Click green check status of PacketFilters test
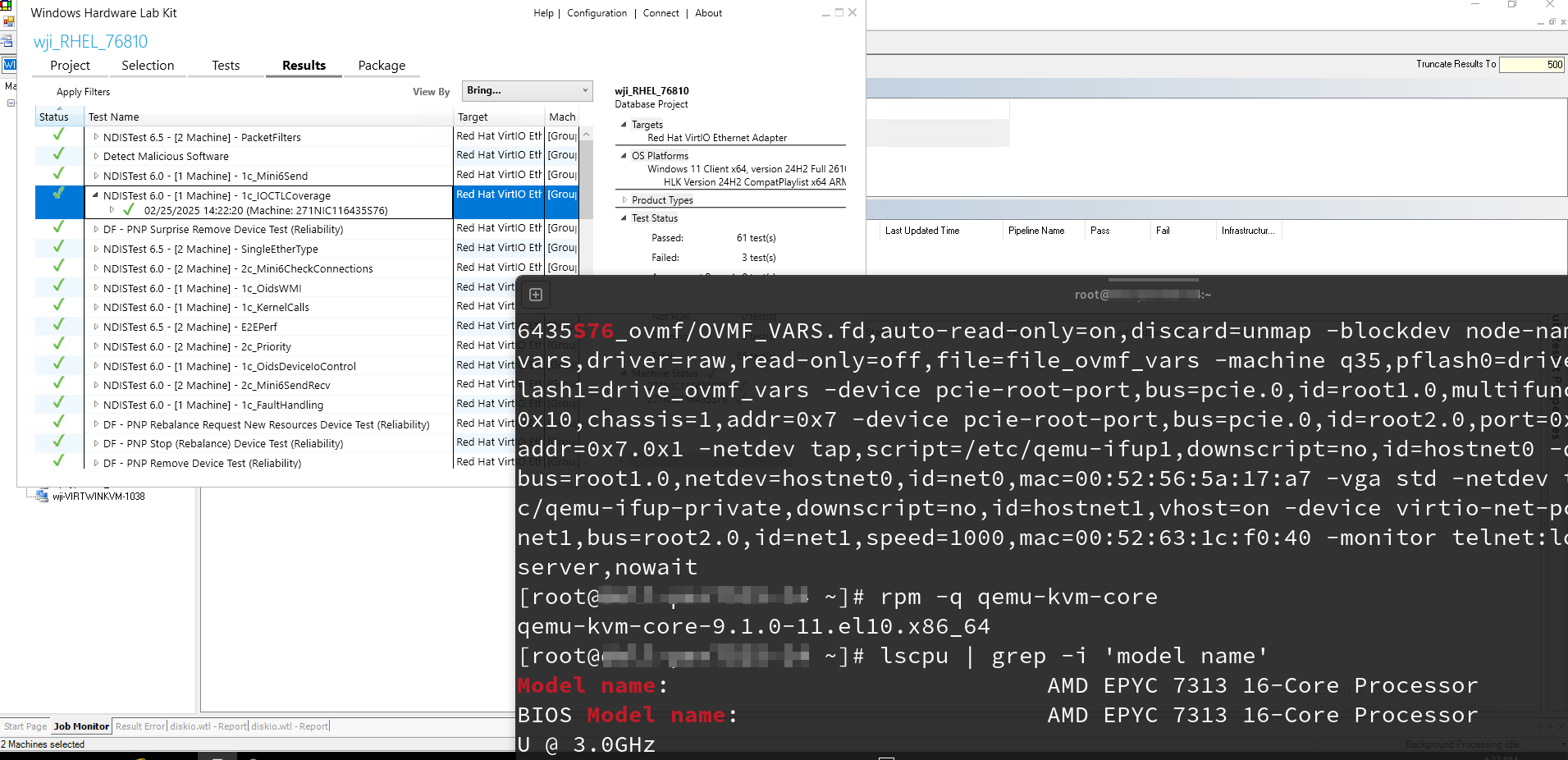The image size is (1568, 760). tap(58, 135)
